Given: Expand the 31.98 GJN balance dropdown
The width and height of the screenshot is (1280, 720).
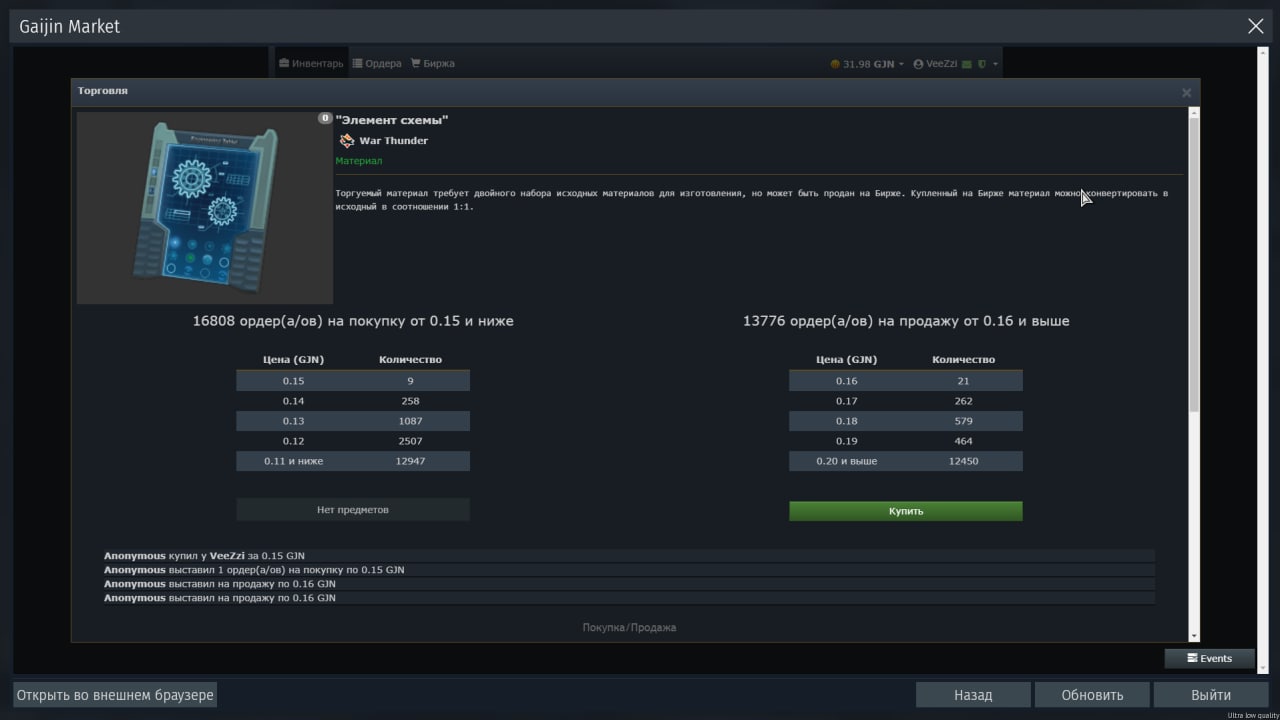Looking at the screenshot, I should [867, 64].
